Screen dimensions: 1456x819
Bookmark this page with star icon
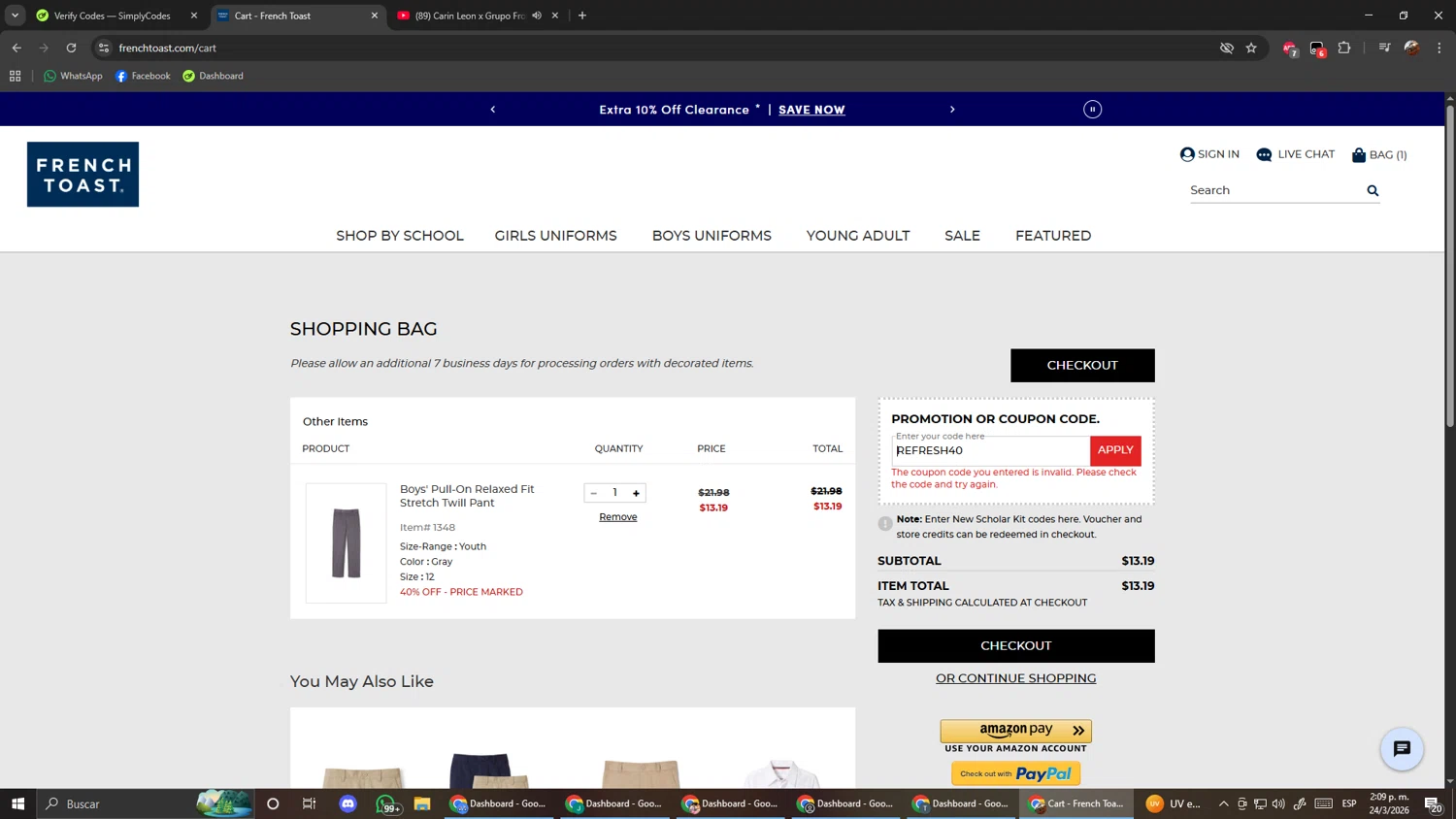1251,48
